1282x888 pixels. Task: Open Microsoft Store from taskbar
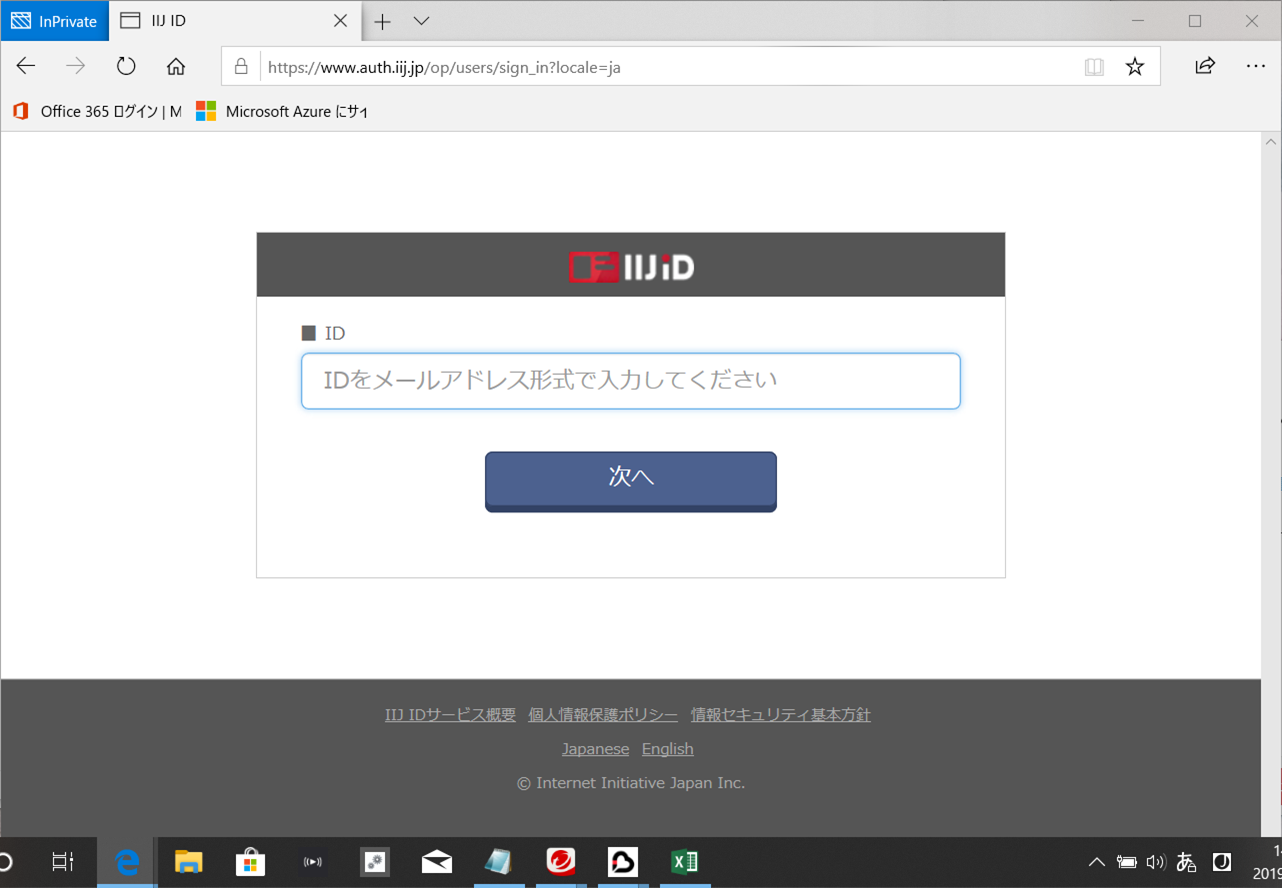pos(250,862)
